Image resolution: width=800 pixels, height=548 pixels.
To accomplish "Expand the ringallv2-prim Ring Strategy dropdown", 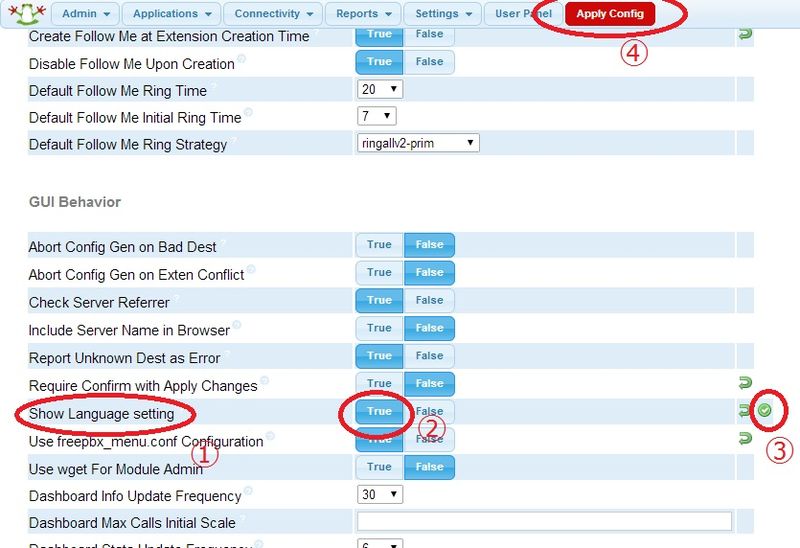I will pos(418,143).
